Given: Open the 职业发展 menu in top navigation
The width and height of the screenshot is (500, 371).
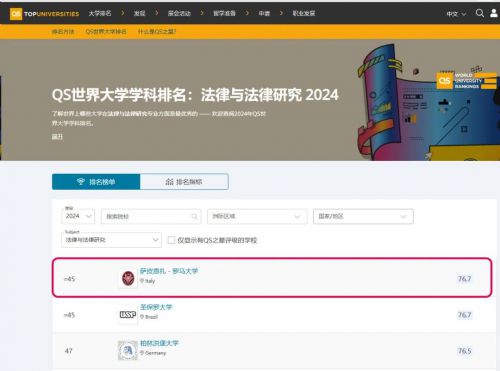Looking at the screenshot, I should tap(304, 13).
